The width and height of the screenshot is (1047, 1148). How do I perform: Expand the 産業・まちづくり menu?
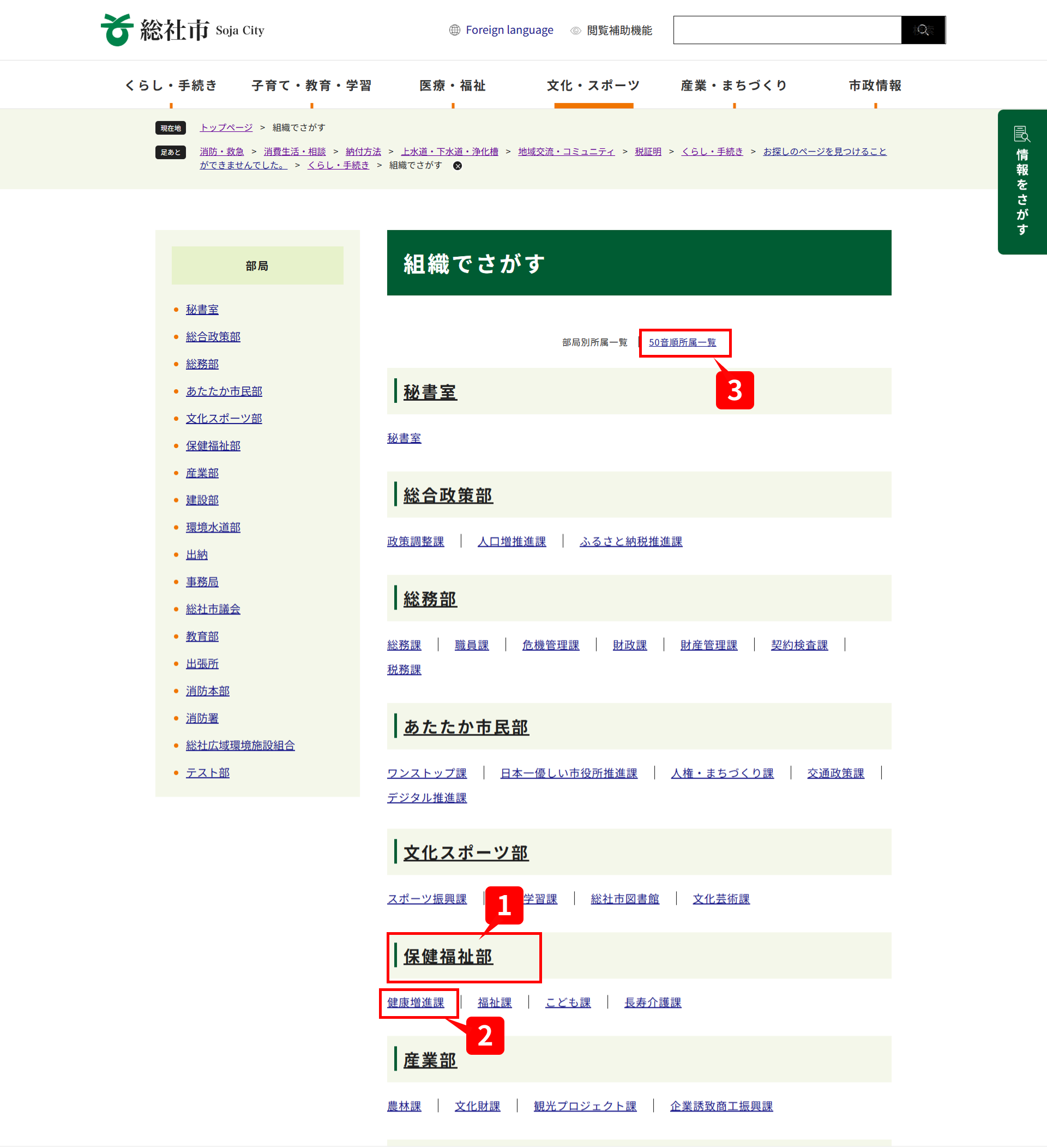733,86
